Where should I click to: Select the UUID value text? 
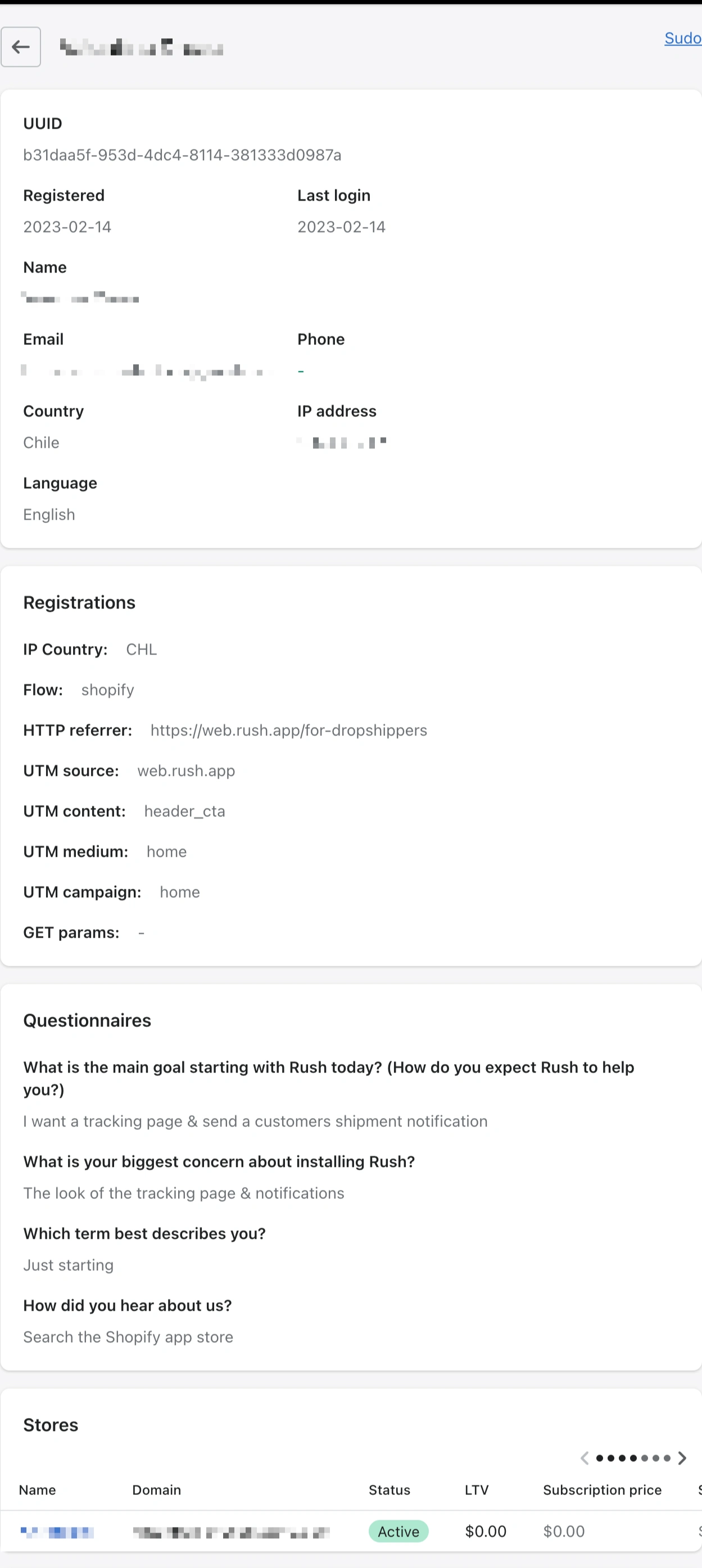(x=183, y=155)
